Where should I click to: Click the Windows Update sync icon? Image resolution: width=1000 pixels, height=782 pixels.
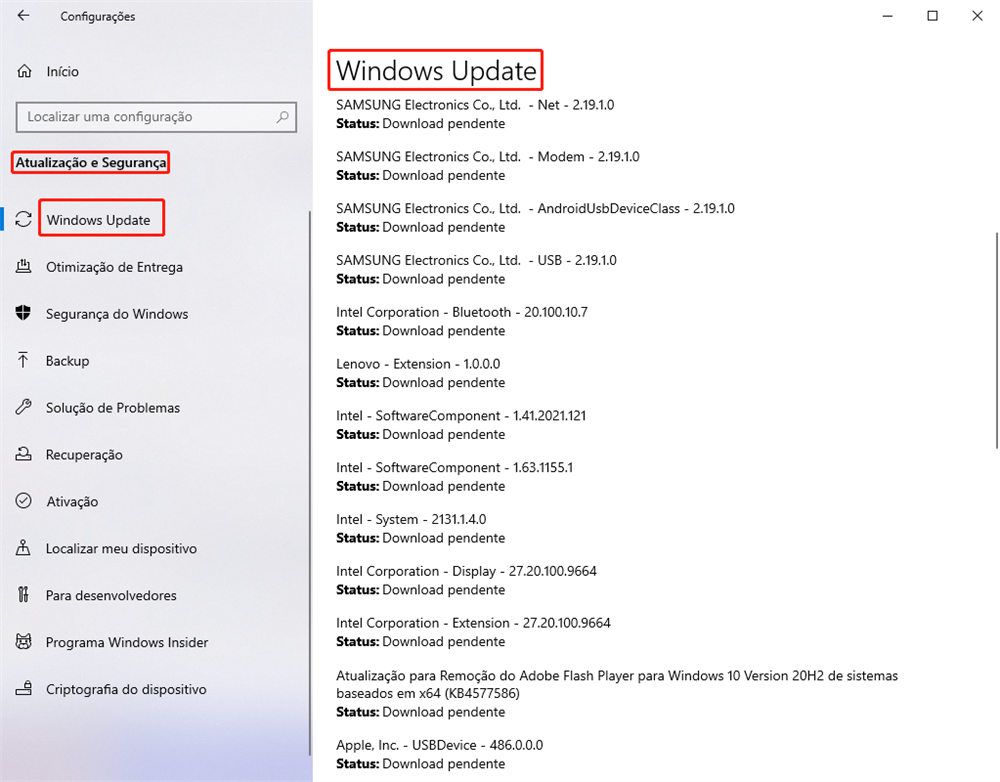coord(24,219)
